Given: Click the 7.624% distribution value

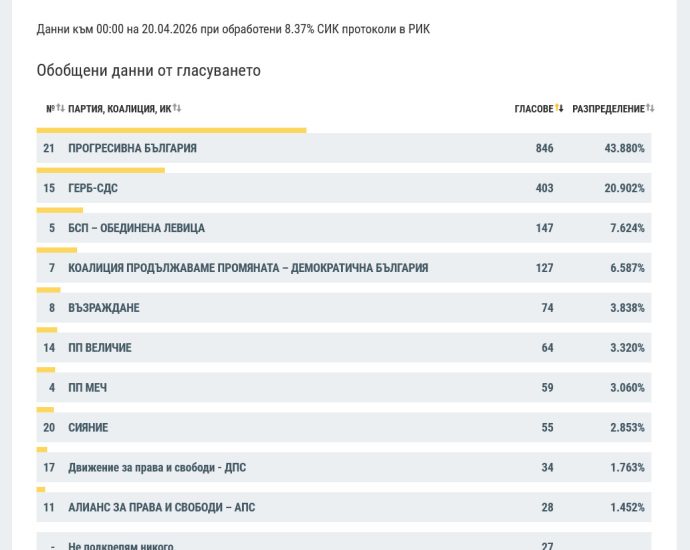Looking at the screenshot, I should point(627,228).
